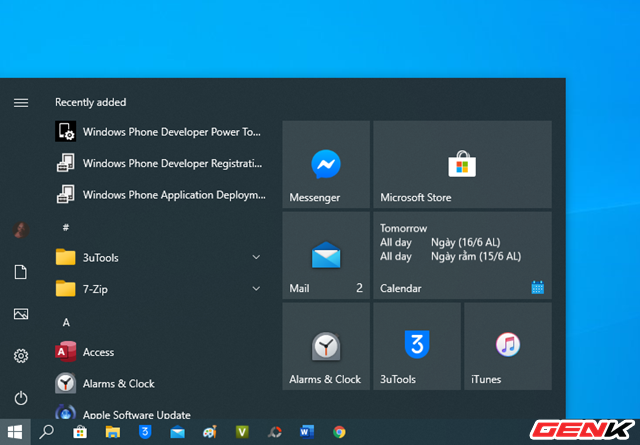This screenshot has height=445, width=640.
Task: Click the Mail tile unread count 2
Action: [x=359, y=288]
